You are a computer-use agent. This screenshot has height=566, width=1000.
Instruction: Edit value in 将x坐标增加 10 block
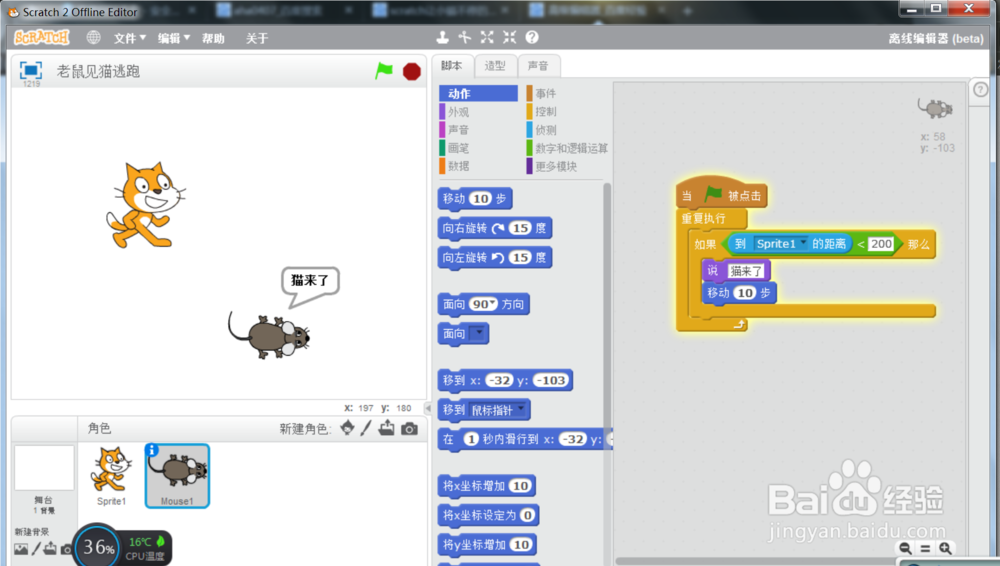(520, 486)
